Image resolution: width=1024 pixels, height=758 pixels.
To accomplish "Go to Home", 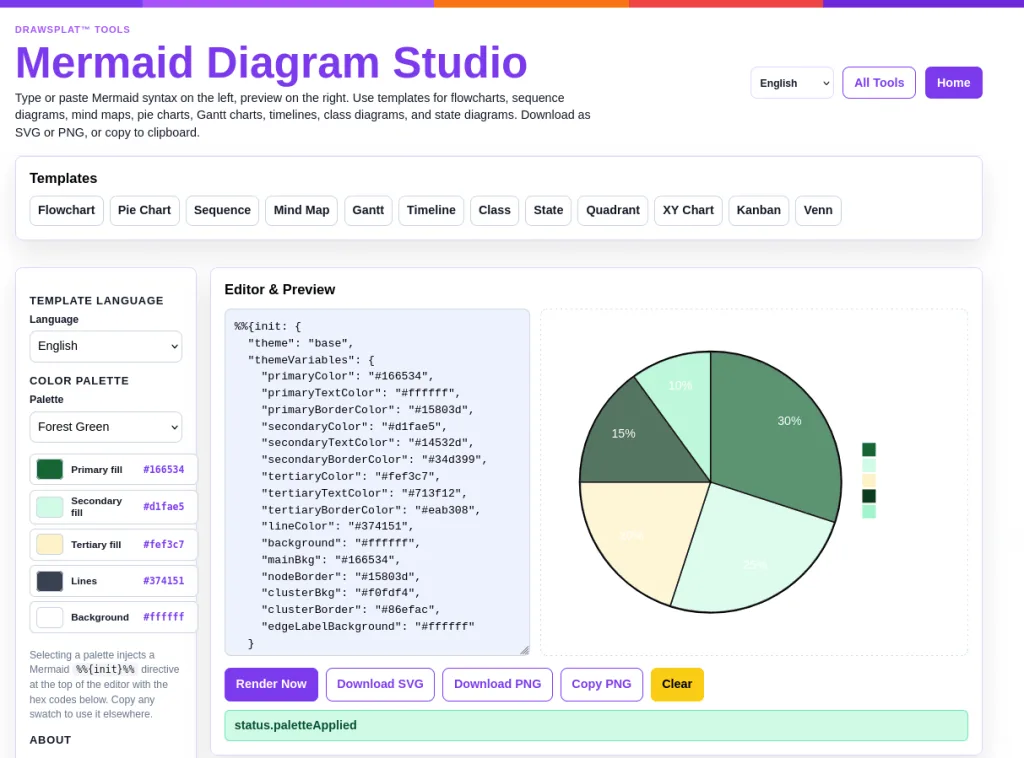I will pos(953,83).
